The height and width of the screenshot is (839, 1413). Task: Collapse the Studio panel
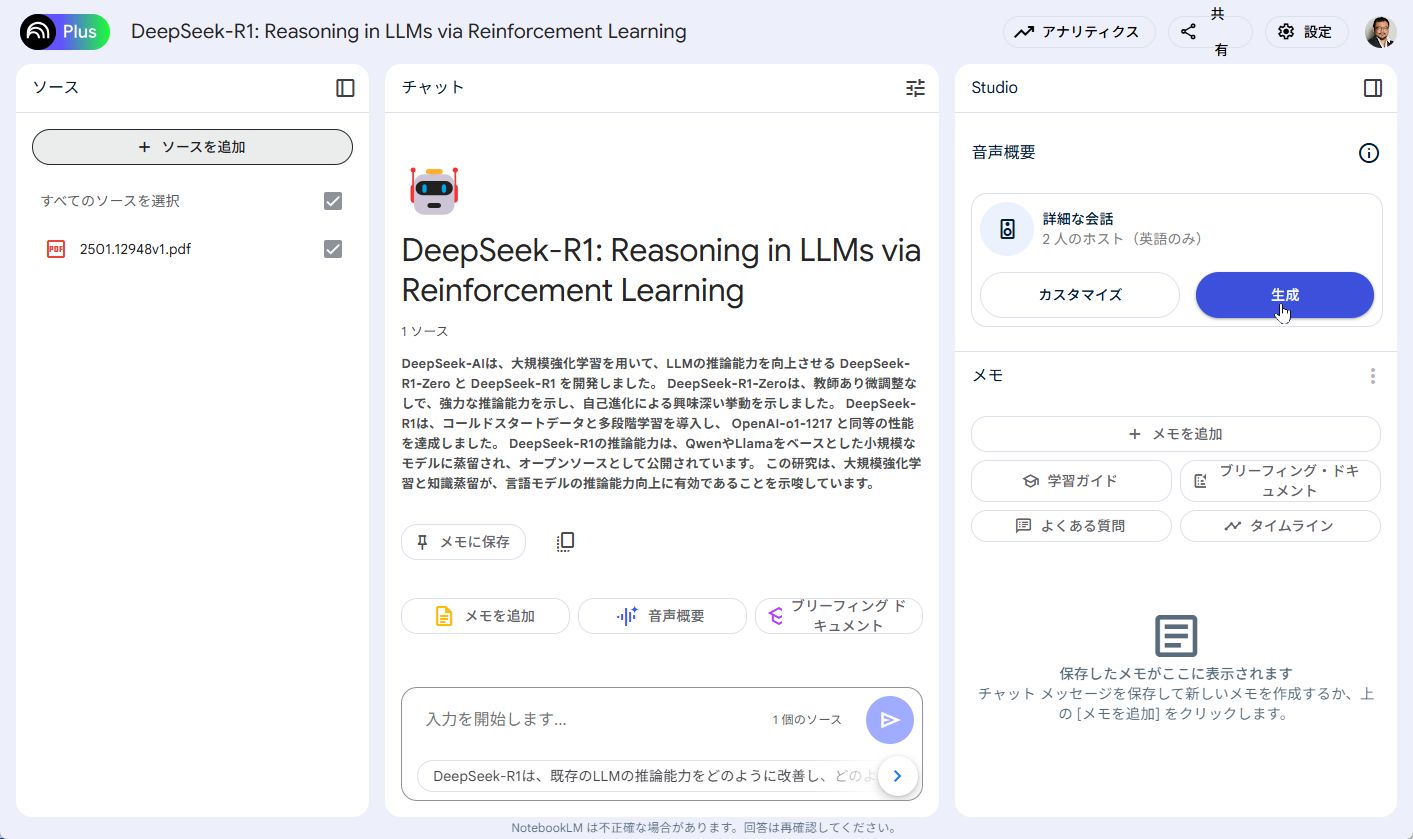point(1373,88)
